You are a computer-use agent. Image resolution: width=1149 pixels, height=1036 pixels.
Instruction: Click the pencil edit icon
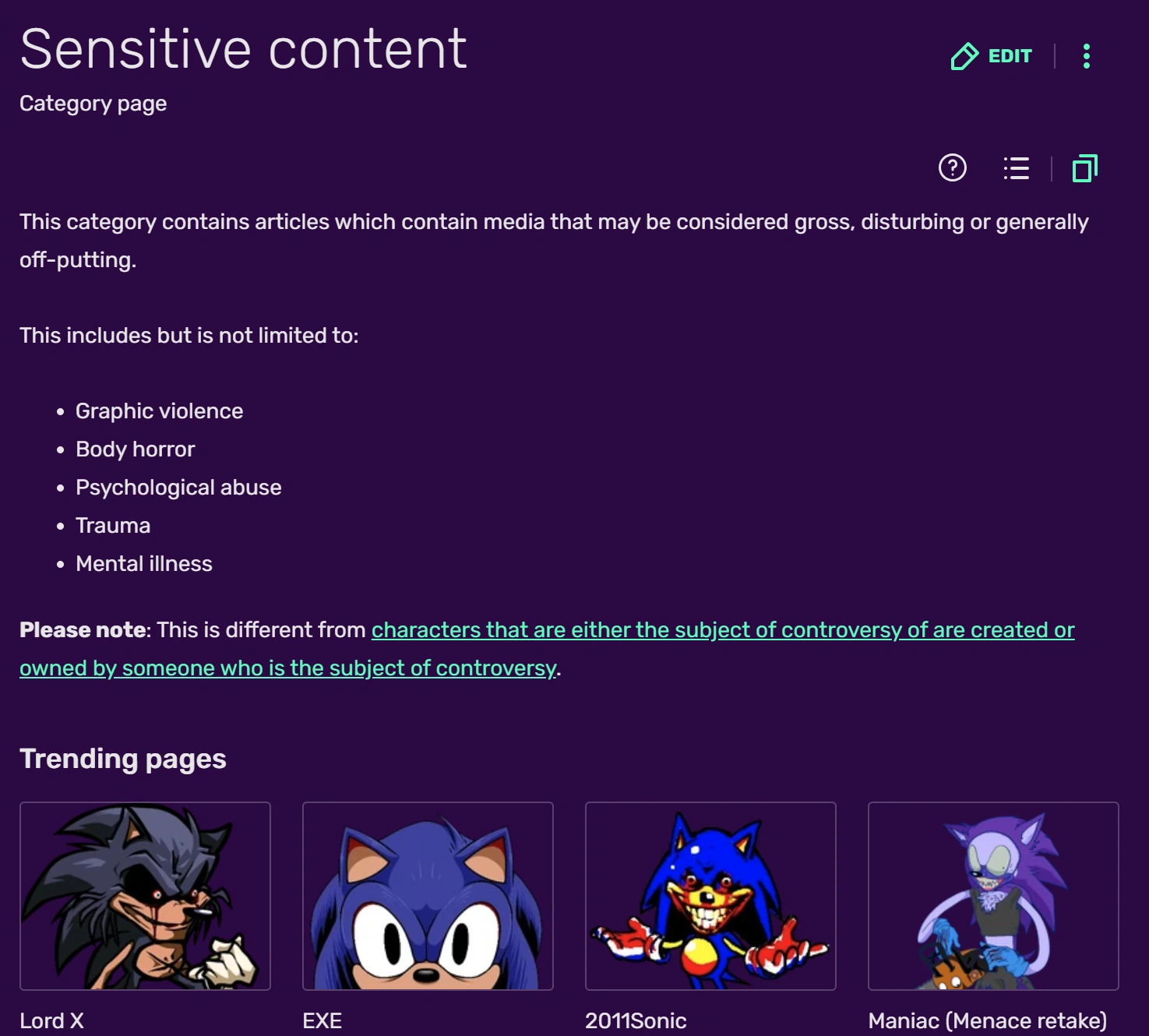964,56
